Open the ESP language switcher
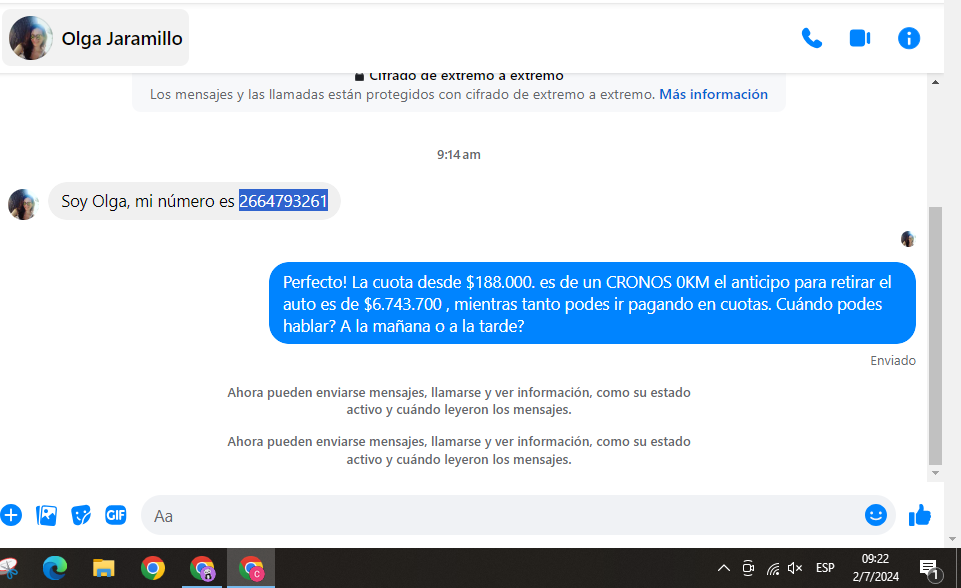Screen dimensions: 961x588 (x=825, y=568)
